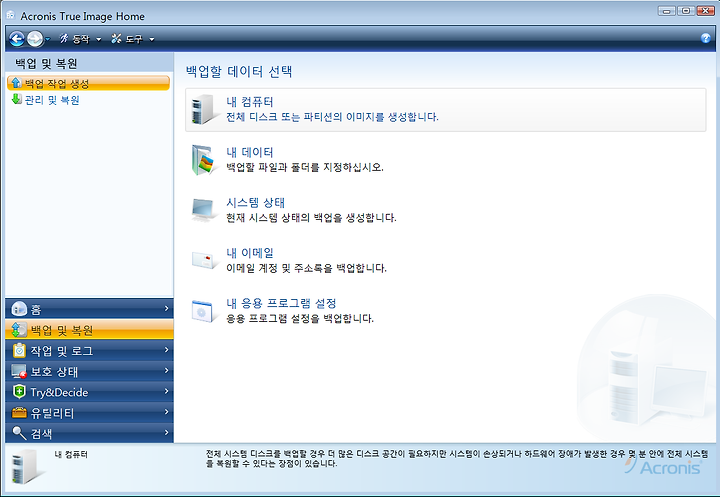
Task: Click the 백업할 데이터 선택 heading
Action: 239,71
